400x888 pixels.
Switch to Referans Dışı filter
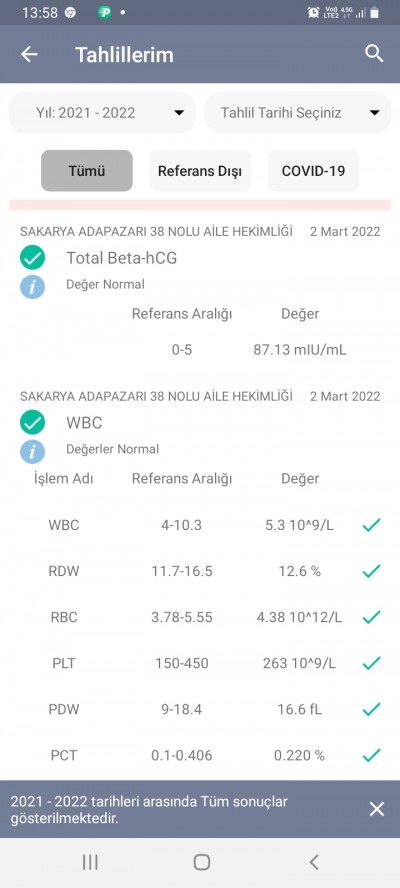point(200,170)
